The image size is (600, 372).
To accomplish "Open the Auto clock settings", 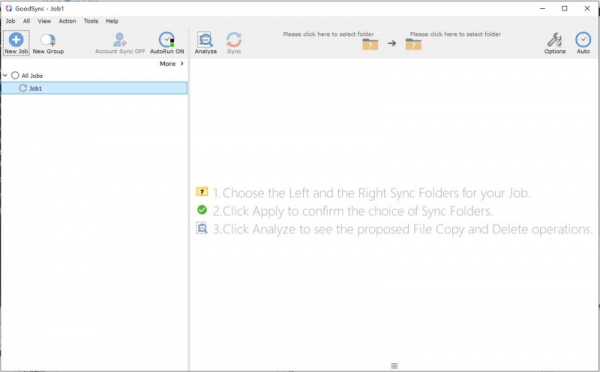I will pos(583,39).
